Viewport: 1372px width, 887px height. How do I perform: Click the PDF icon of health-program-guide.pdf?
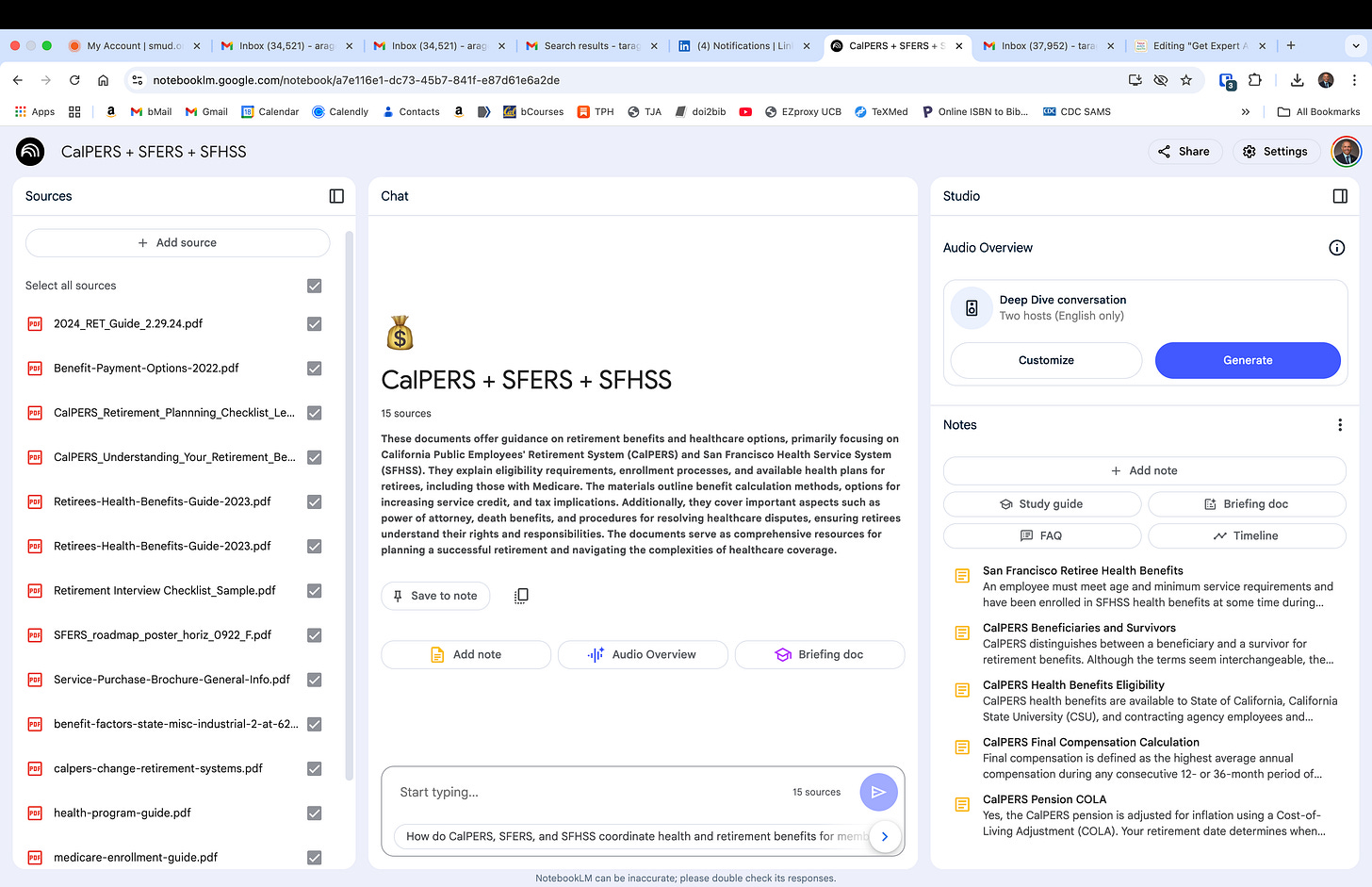pyautogui.click(x=35, y=813)
